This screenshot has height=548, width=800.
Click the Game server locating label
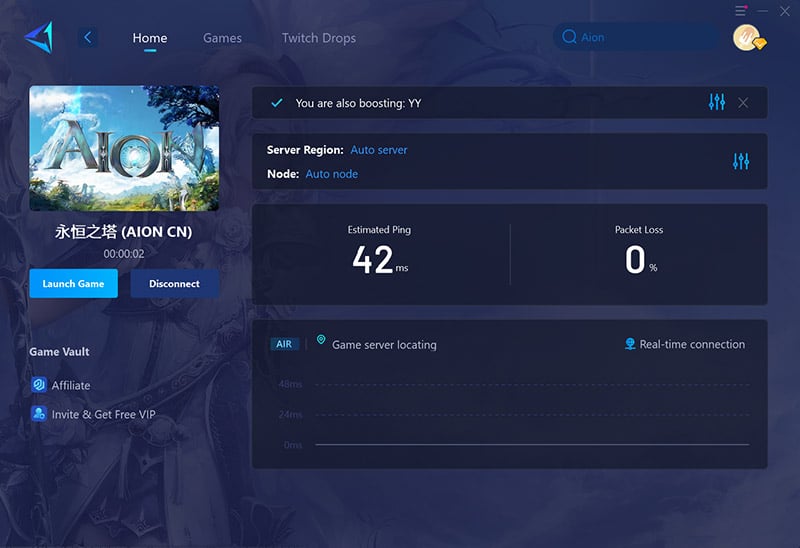[384, 345]
